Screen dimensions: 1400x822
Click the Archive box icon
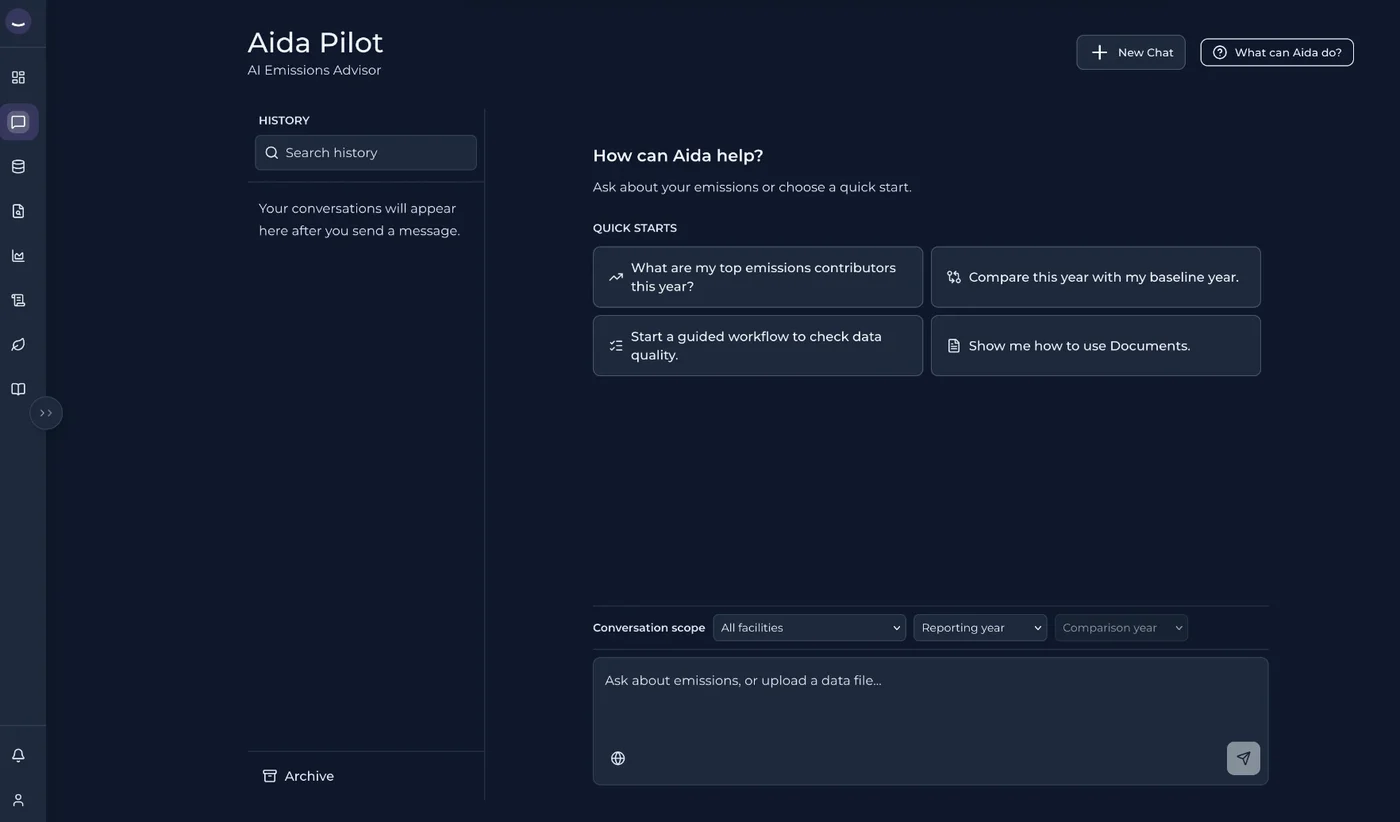coord(270,776)
